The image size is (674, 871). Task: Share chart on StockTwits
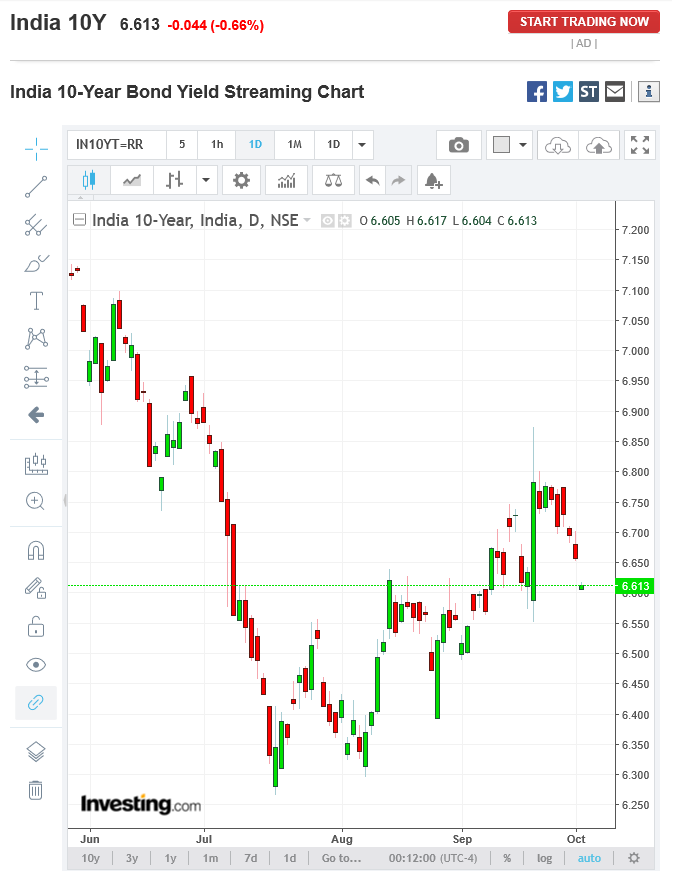pyautogui.click(x=589, y=92)
